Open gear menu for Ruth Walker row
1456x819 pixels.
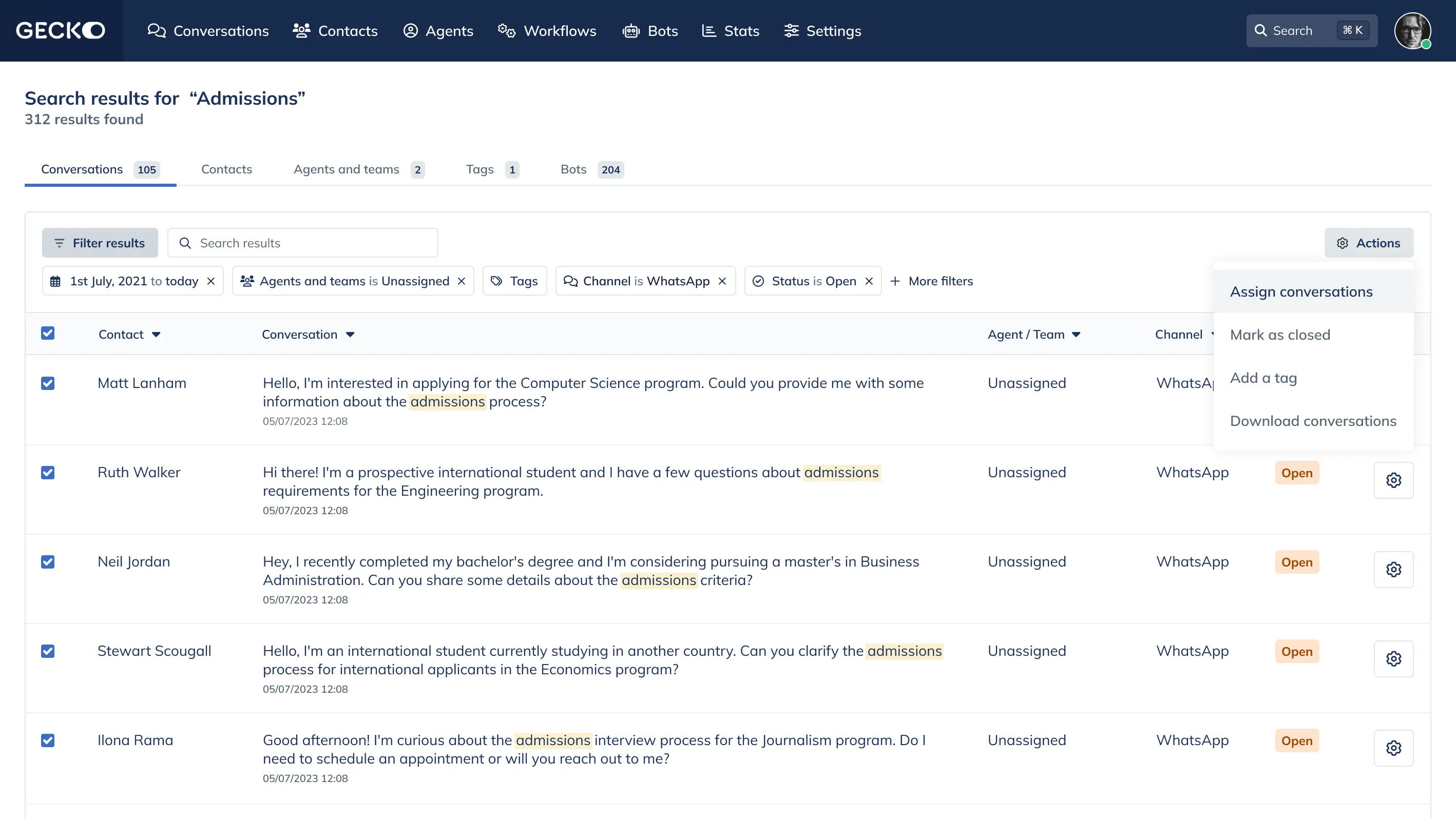[1393, 480]
